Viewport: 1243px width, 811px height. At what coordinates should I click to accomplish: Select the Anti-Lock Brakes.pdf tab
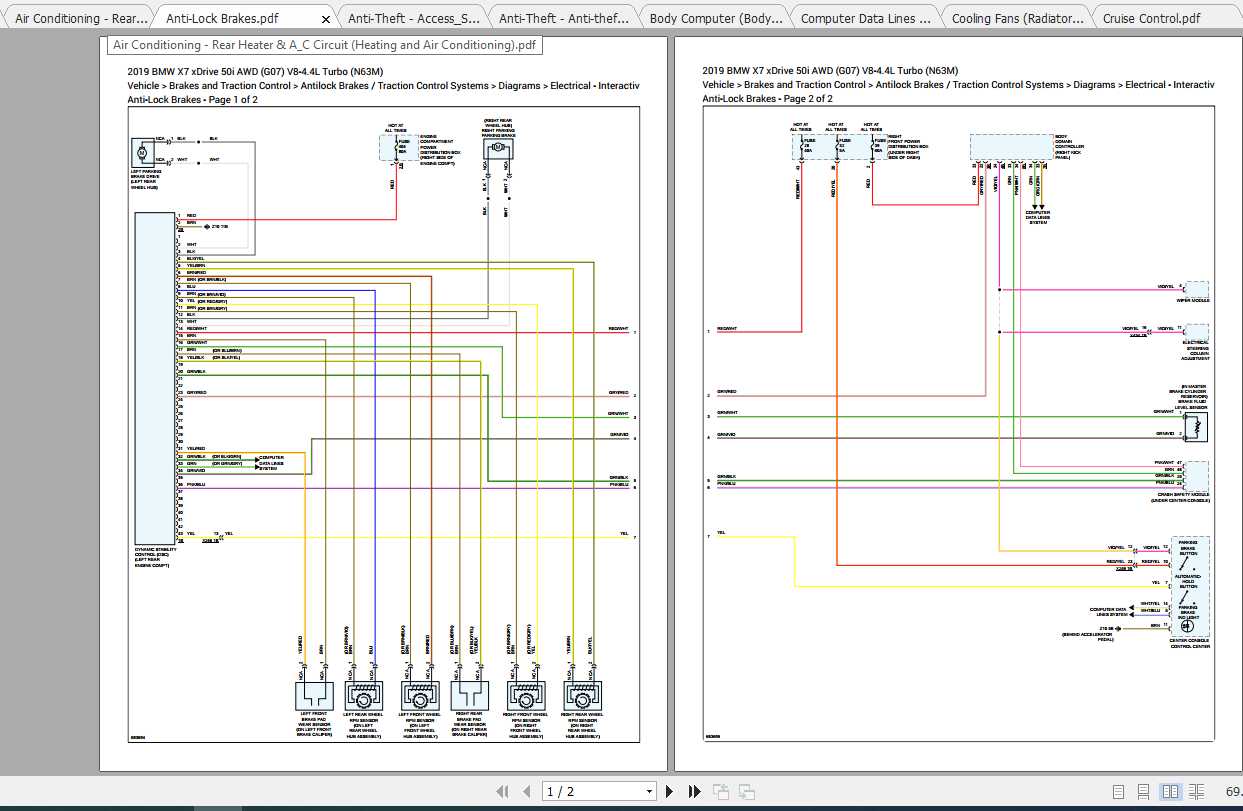pos(222,18)
